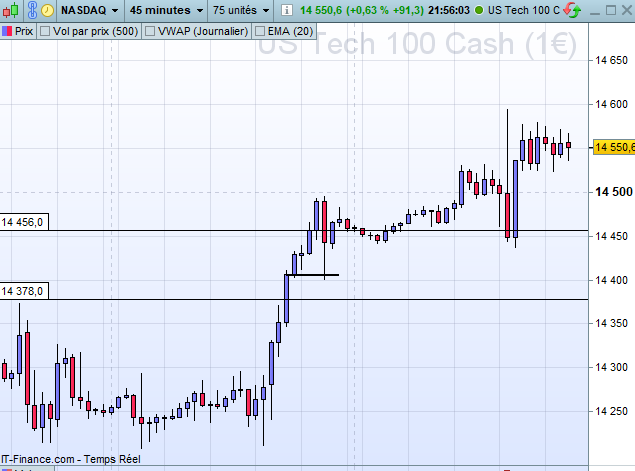Image resolution: width=635 pixels, height=471 pixels.
Task: Click the red-green buy/sell arrows icon
Action: click(572, 10)
